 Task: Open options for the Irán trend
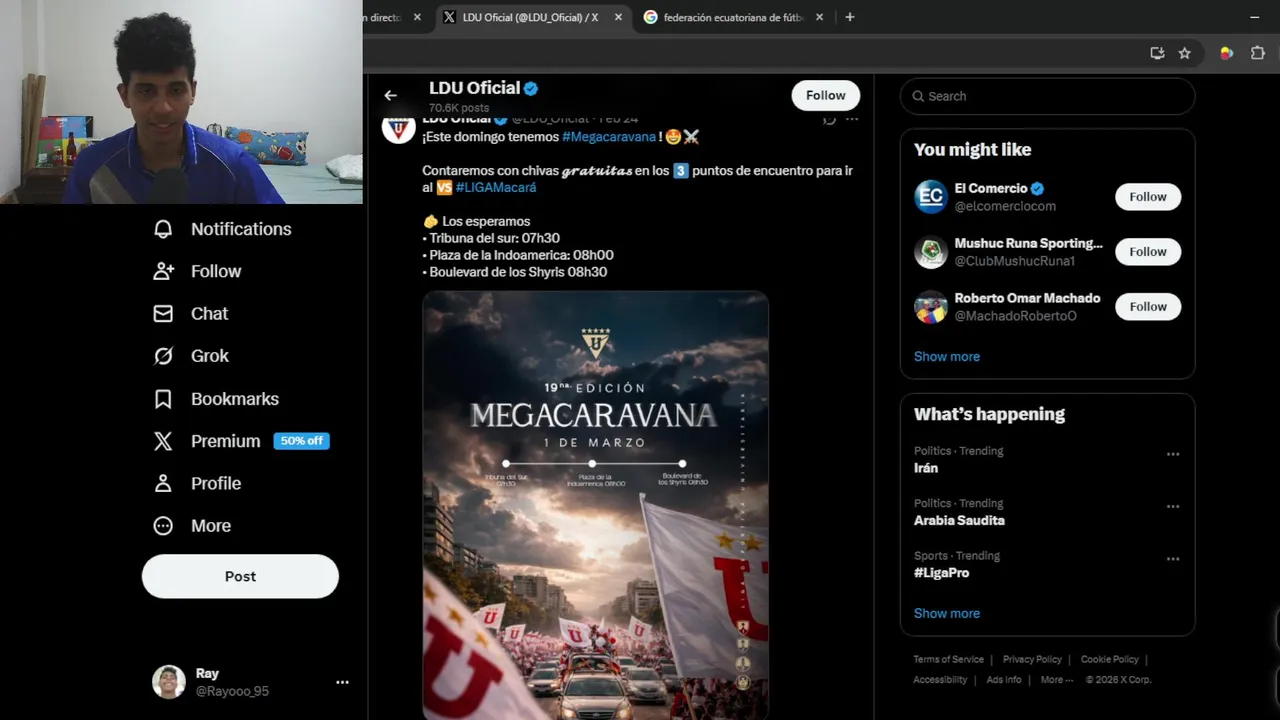click(1173, 454)
